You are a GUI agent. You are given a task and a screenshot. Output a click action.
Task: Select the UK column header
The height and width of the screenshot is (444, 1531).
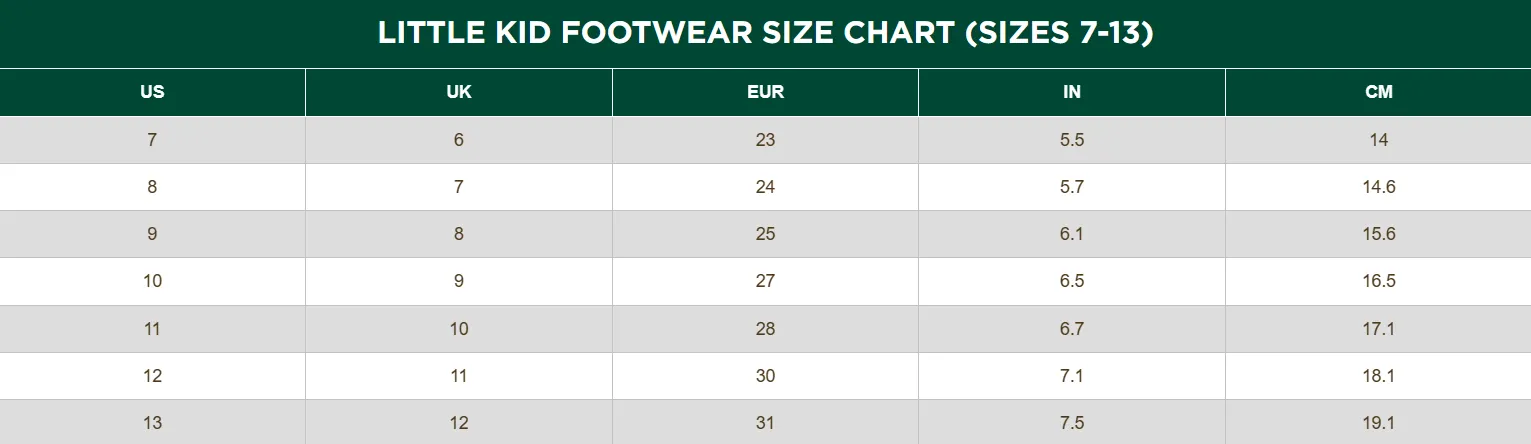[459, 92]
